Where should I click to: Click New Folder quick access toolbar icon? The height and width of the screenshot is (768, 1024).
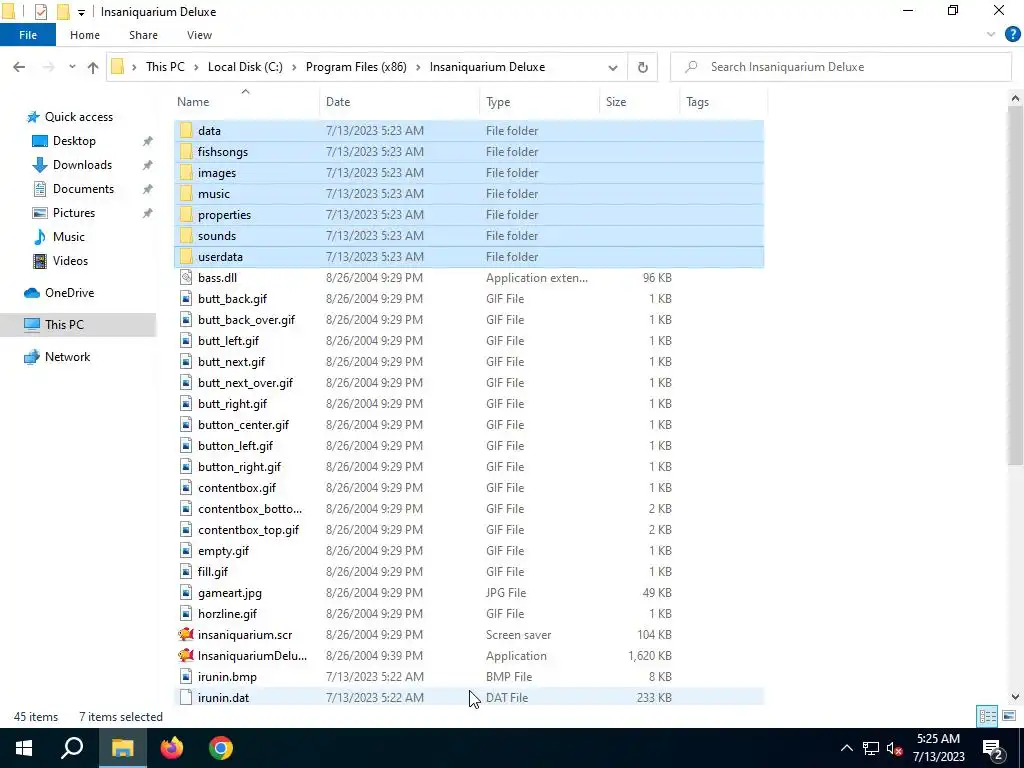[x=63, y=12]
